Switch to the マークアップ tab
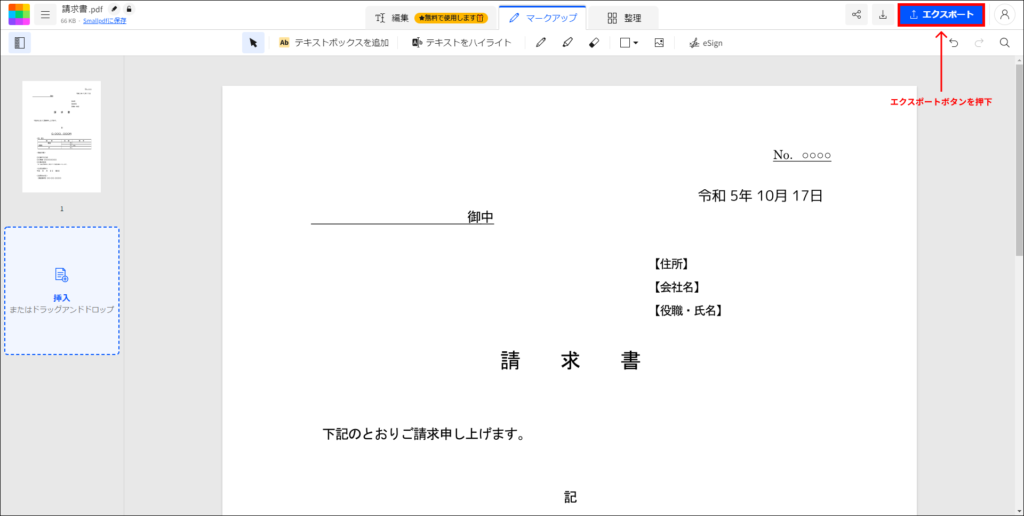1024x516 pixels. 543,18
